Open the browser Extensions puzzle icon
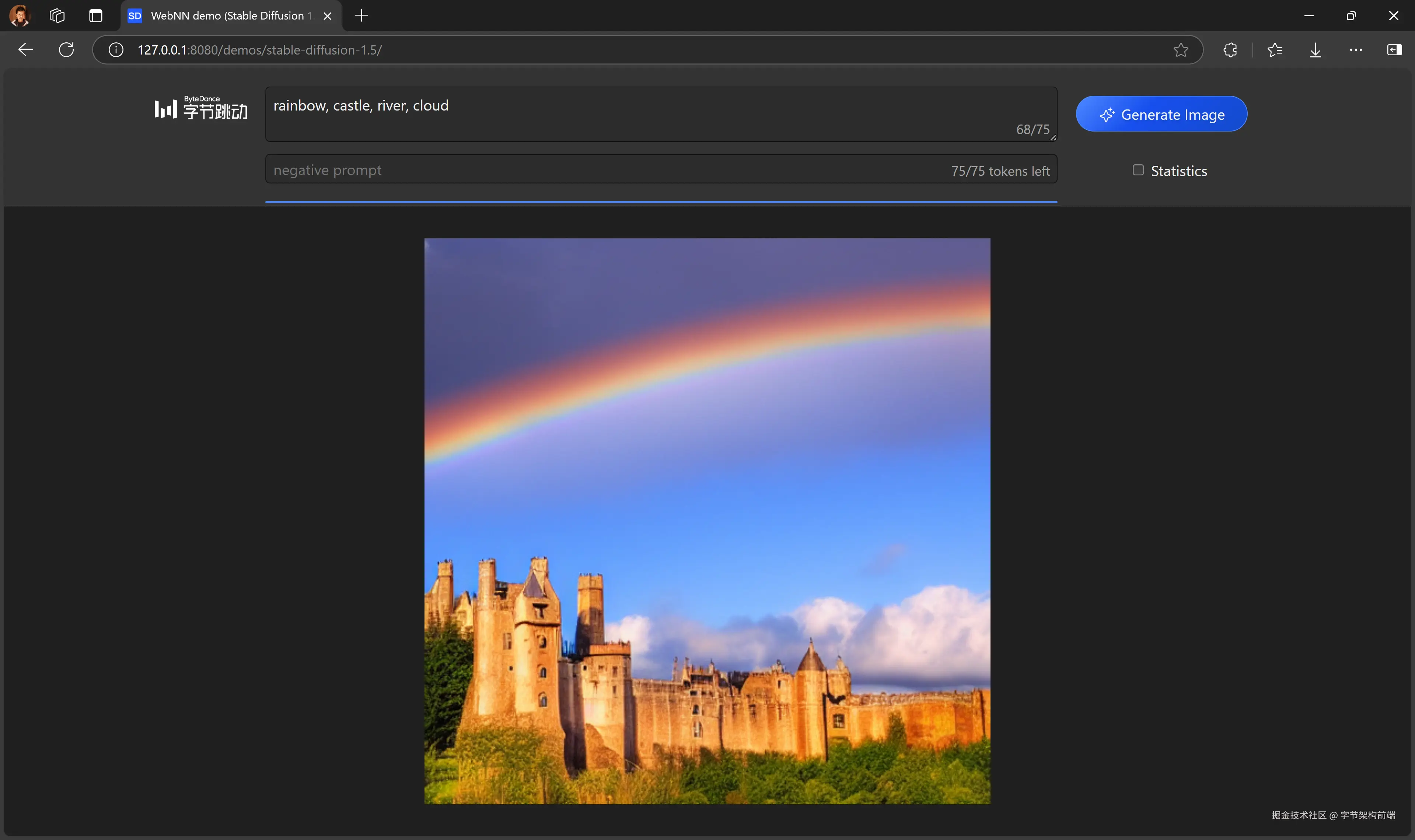This screenshot has width=1415, height=840. pyautogui.click(x=1230, y=50)
